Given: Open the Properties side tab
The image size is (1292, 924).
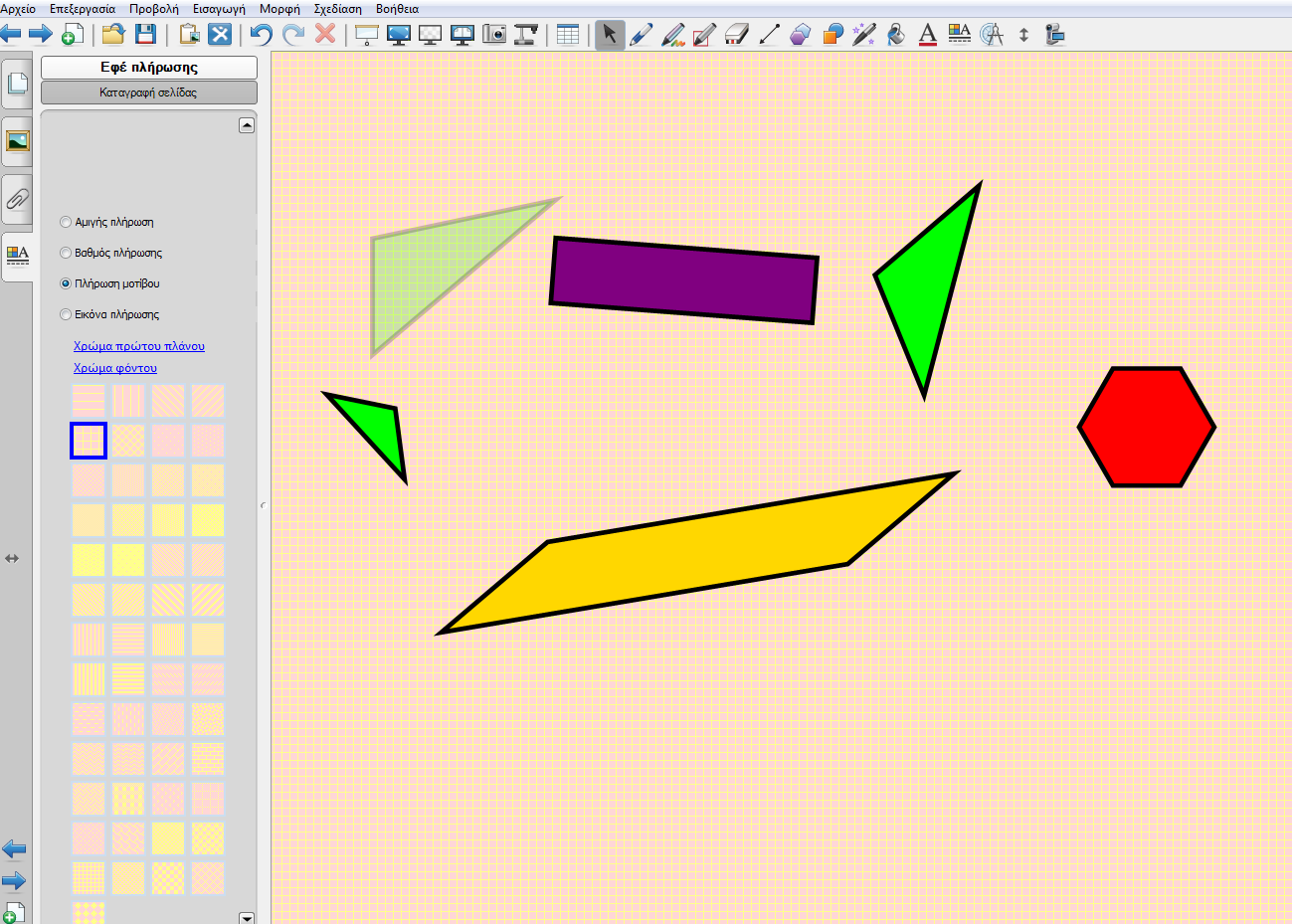Looking at the screenshot, I should (17, 256).
